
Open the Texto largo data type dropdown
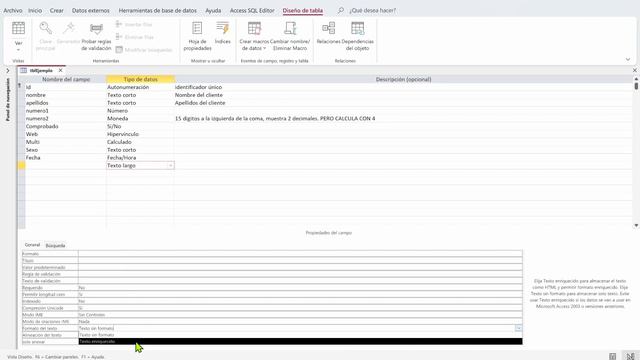click(171, 165)
